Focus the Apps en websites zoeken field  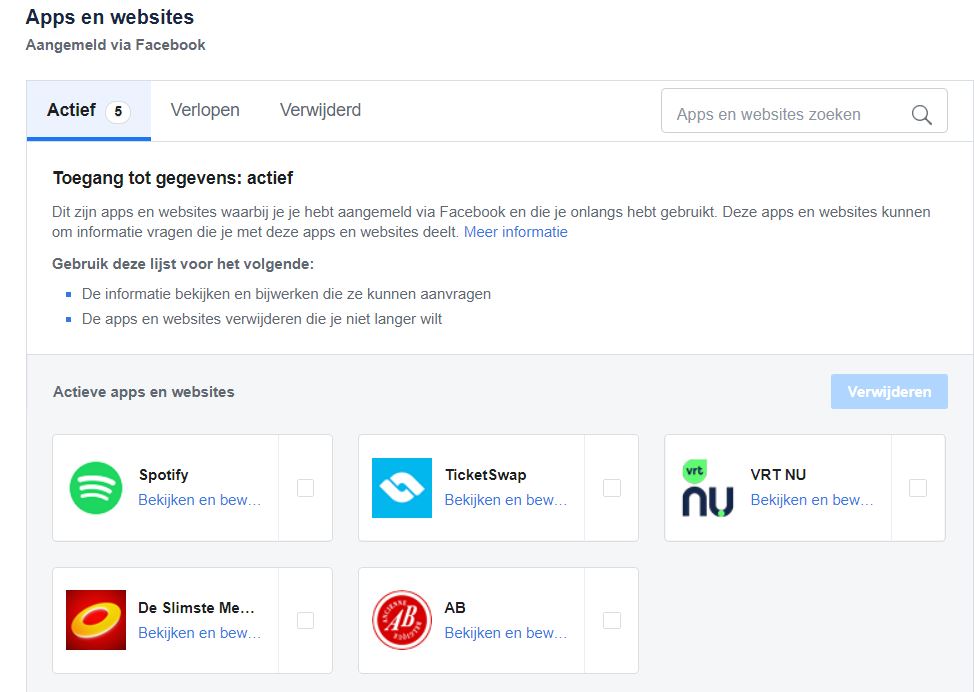tap(785, 115)
